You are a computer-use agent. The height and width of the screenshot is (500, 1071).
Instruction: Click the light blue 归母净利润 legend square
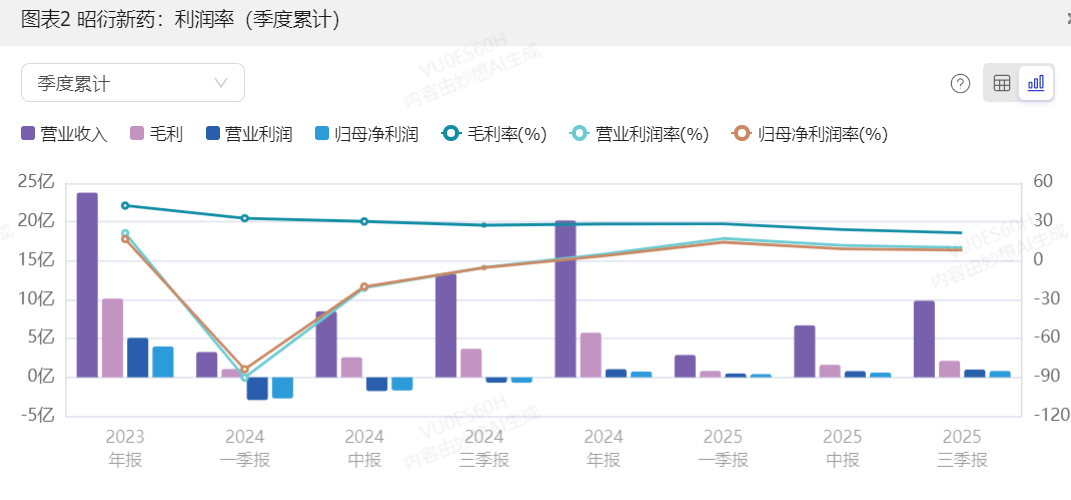pyautogui.click(x=322, y=133)
